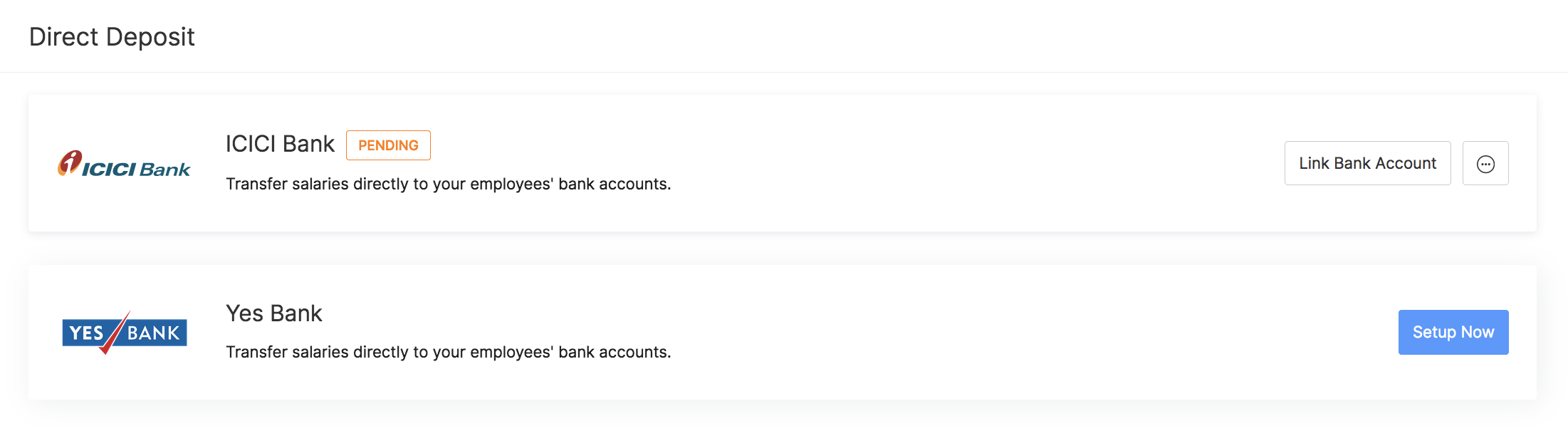Image resolution: width=1568 pixels, height=426 pixels.
Task: Click the blank header area right of Direct Deposit
Action: pyautogui.click(x=854, y=37)
